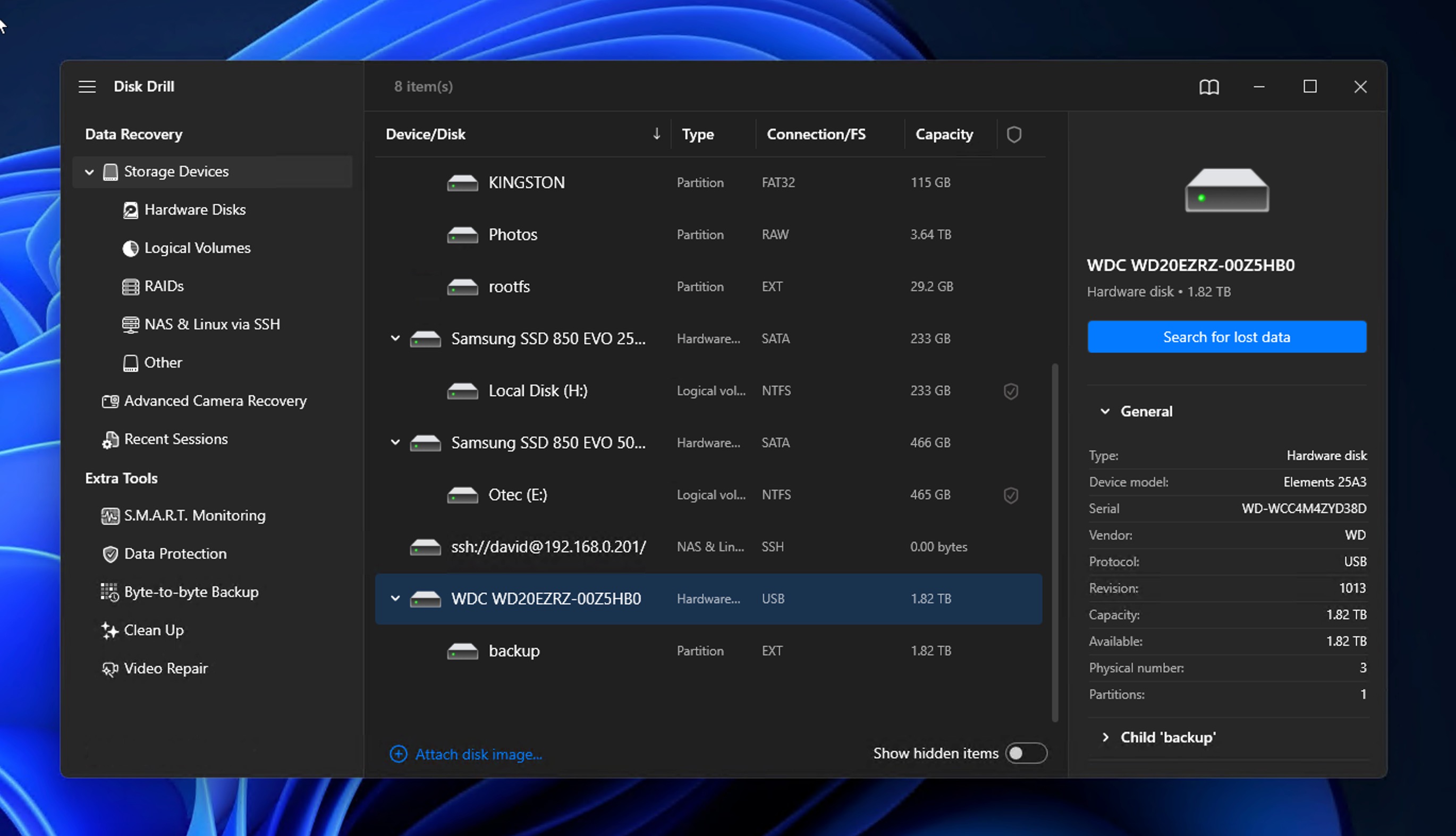Screen dimensions: 1456x836
Task: Click the shield icon on Local Disk (H:) row
Action: pyautogui.click(x=1011, y=391)
